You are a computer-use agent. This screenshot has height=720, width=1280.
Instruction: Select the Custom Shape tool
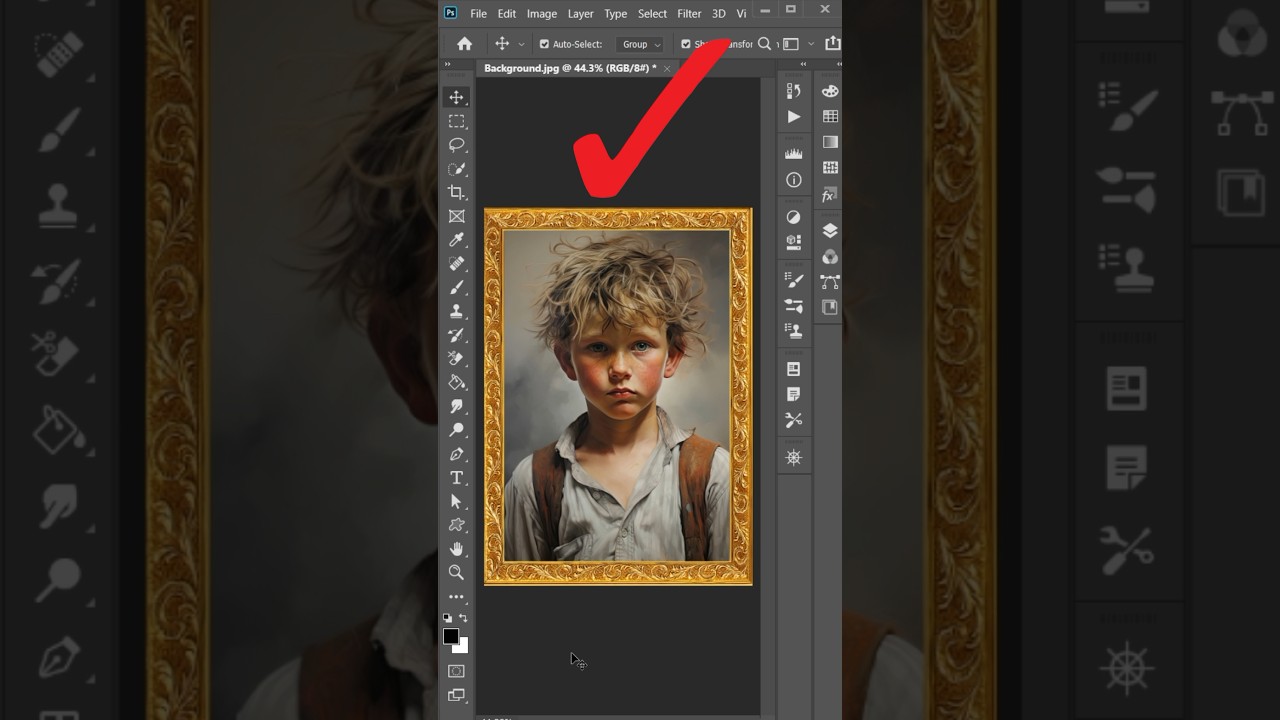(x=456, y=525)
